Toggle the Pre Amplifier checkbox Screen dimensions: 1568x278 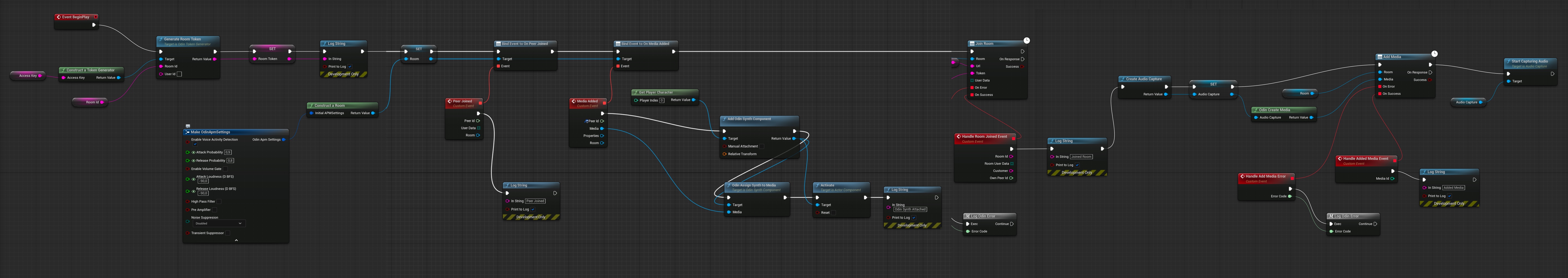tap(214, 210)
